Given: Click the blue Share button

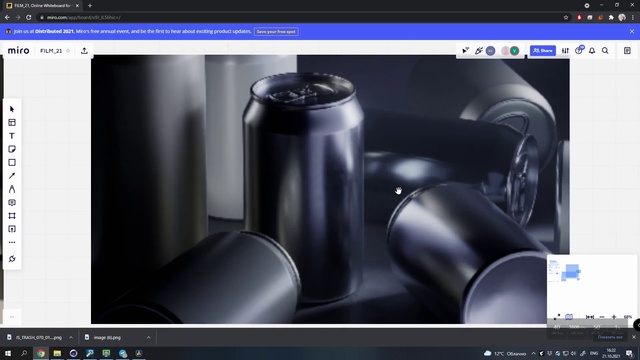Looking at the screenshot, I should point(542,51).
